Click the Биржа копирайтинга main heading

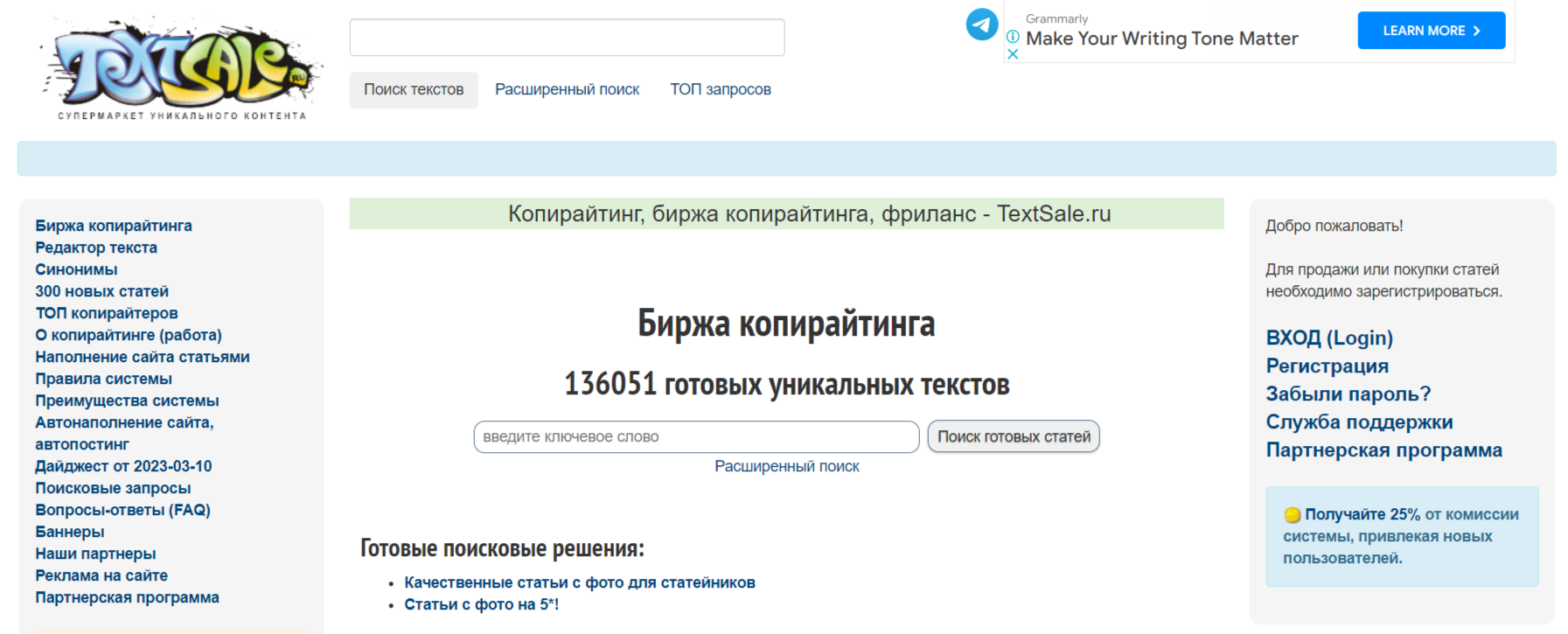tap(786, 323)
